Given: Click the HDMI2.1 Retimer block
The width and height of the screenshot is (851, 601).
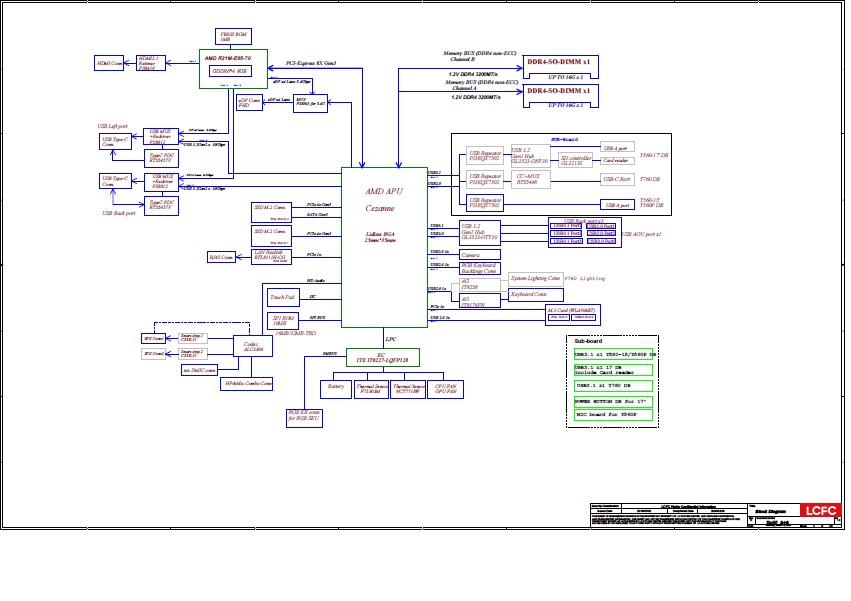Looking at the screenshot, I should [x=150, y=63].
